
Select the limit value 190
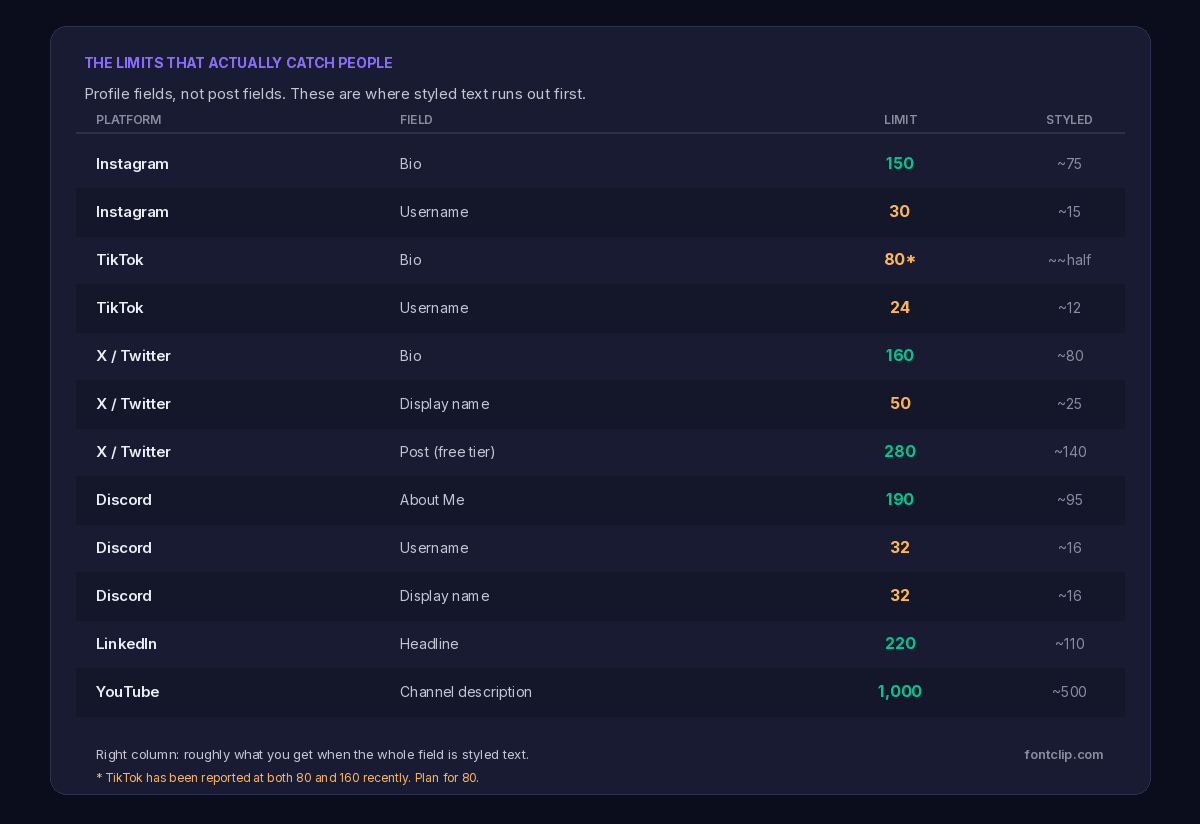click(x=900, y=499)
